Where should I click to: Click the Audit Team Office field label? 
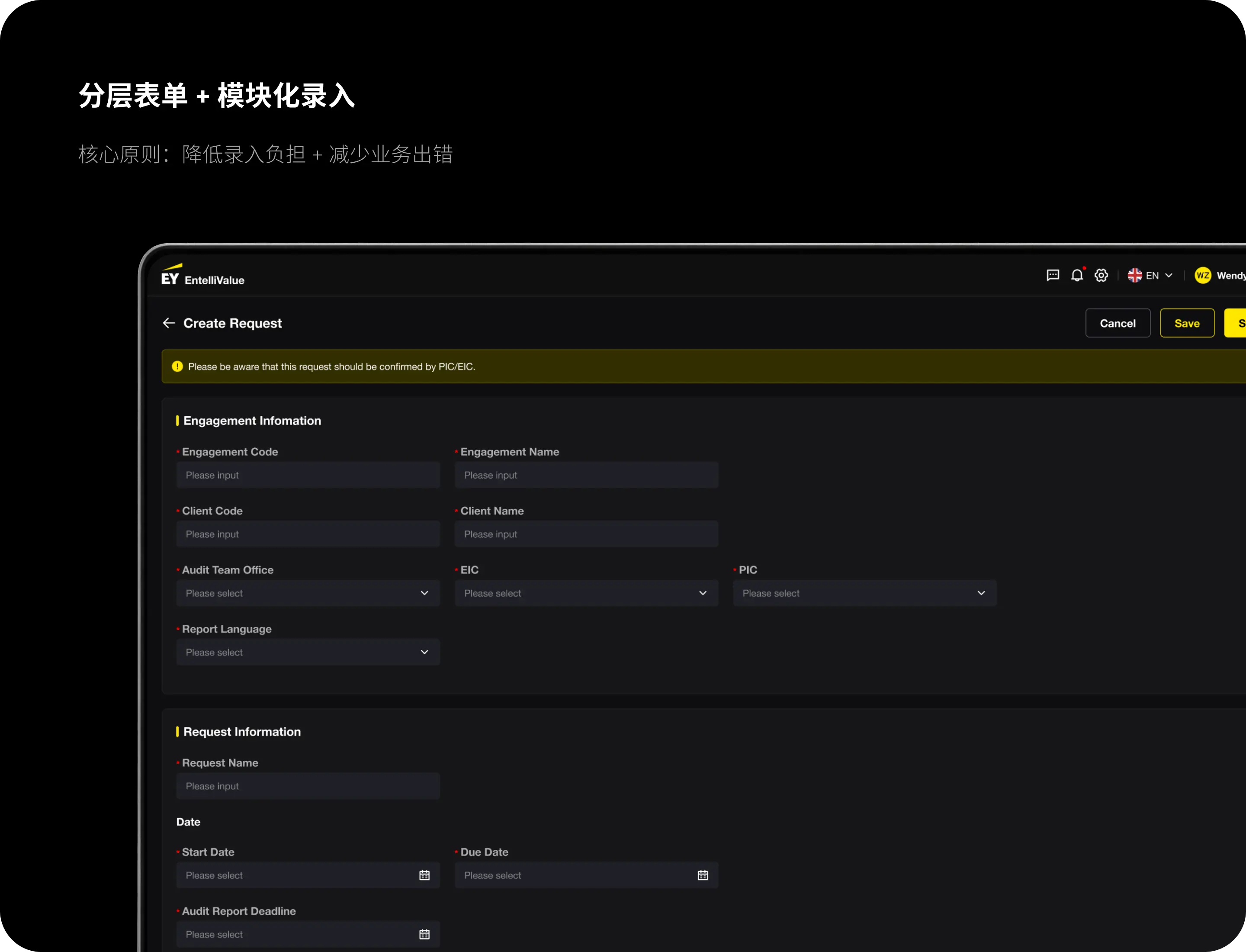point(228,570)
